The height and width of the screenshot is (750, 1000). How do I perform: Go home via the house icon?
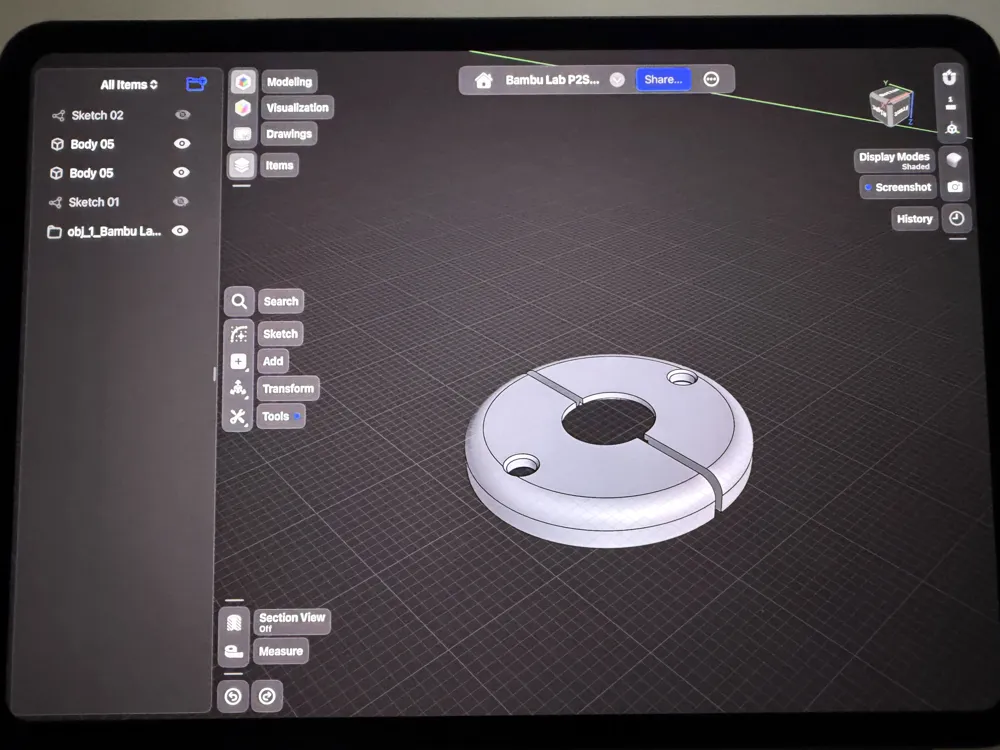coord(483,80)
